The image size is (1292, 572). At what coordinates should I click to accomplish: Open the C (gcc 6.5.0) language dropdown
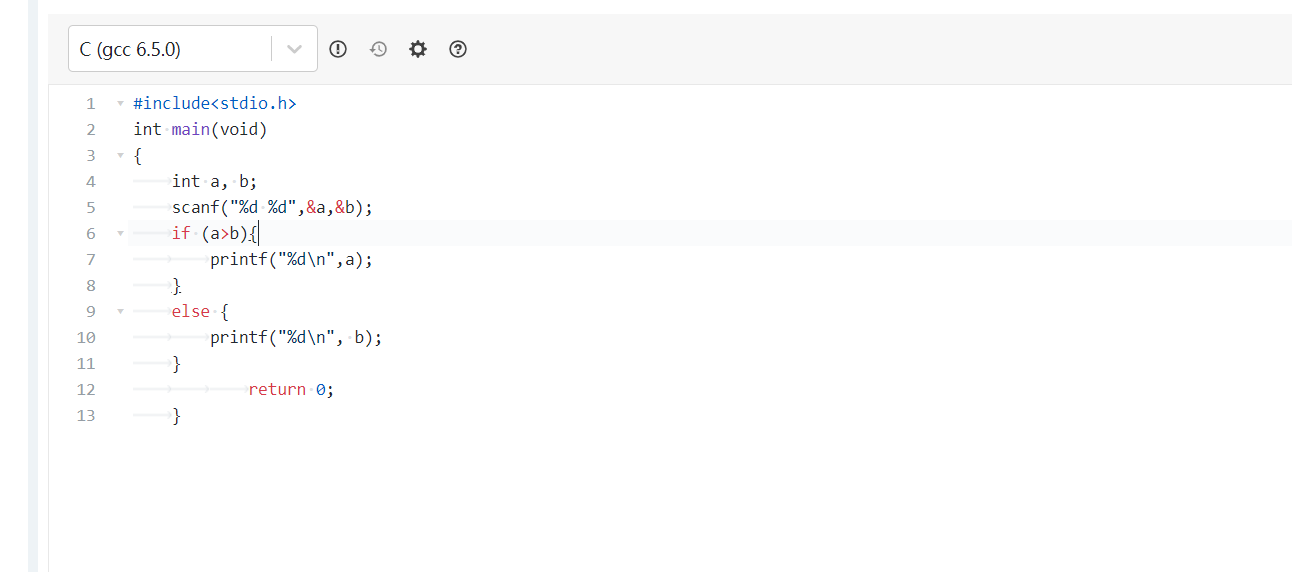[x=170, y=49]
